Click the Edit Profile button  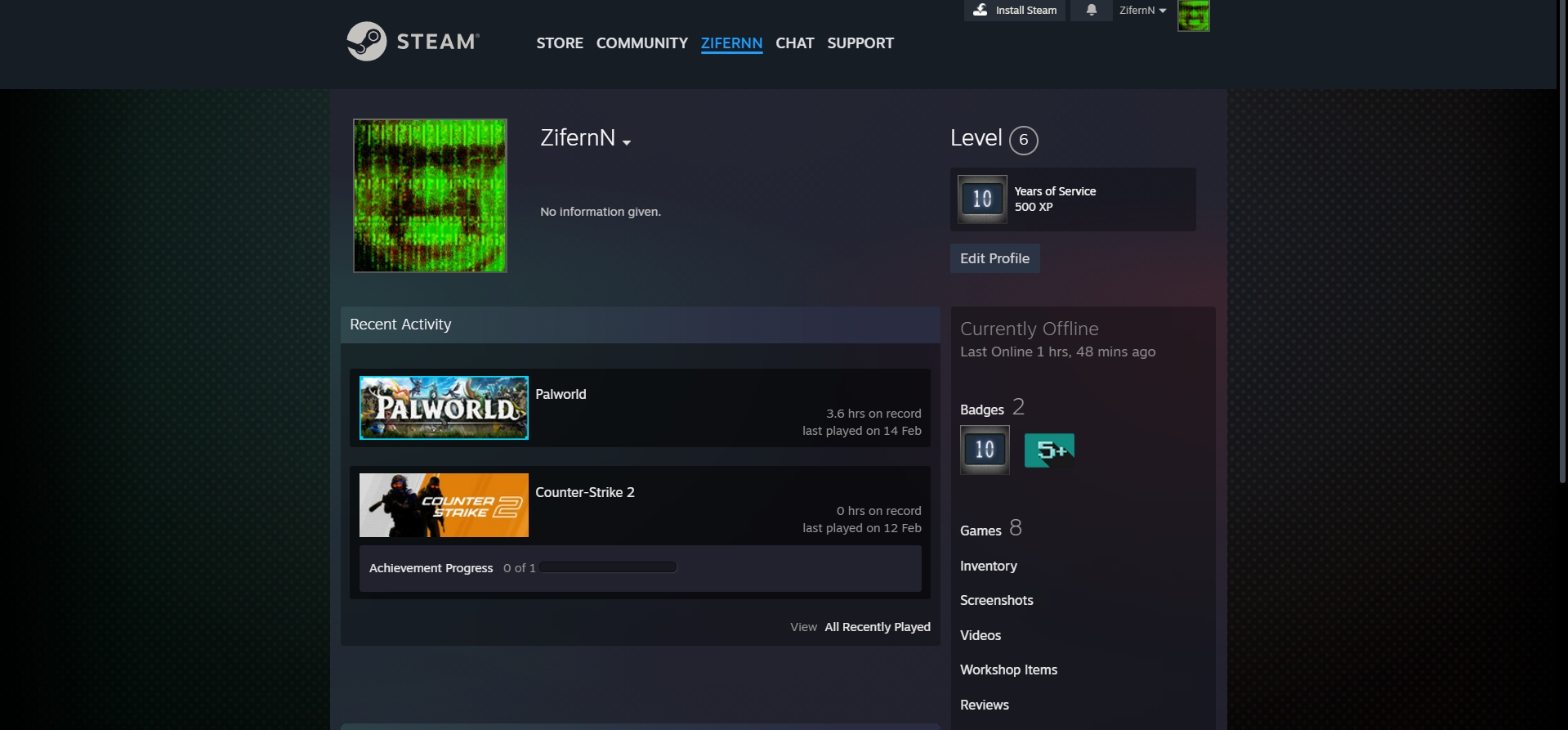point(994,258)
